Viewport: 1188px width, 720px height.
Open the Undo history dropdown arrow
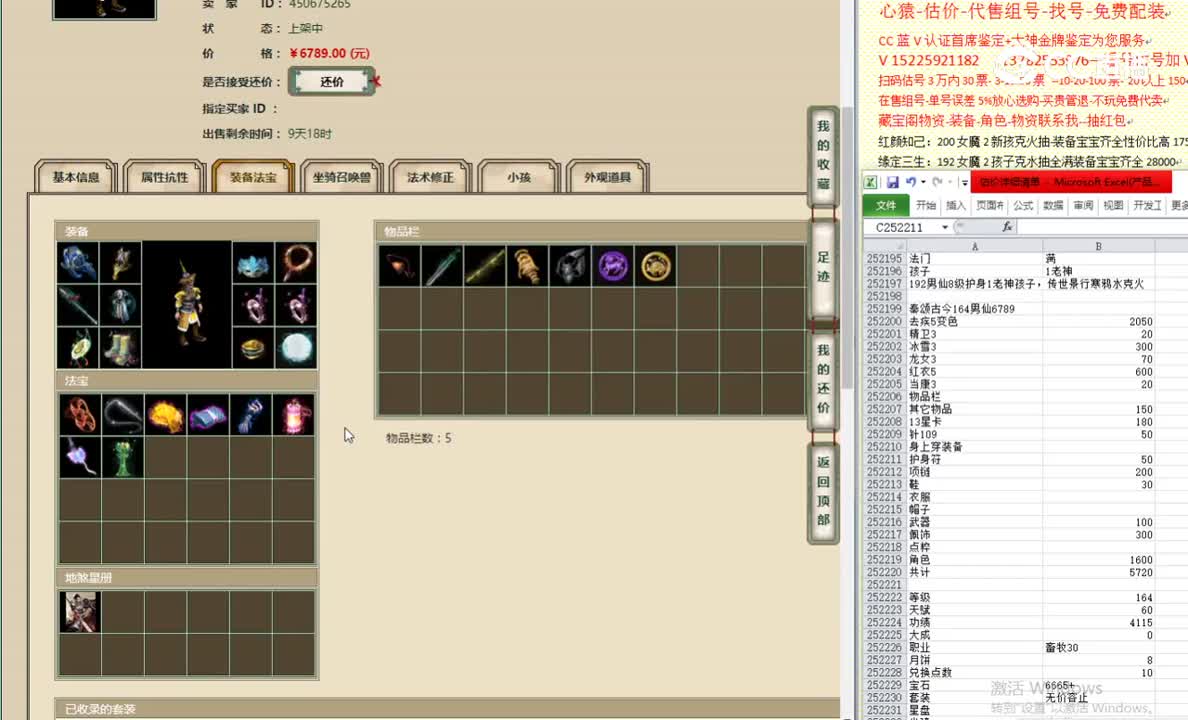point(924,182)
